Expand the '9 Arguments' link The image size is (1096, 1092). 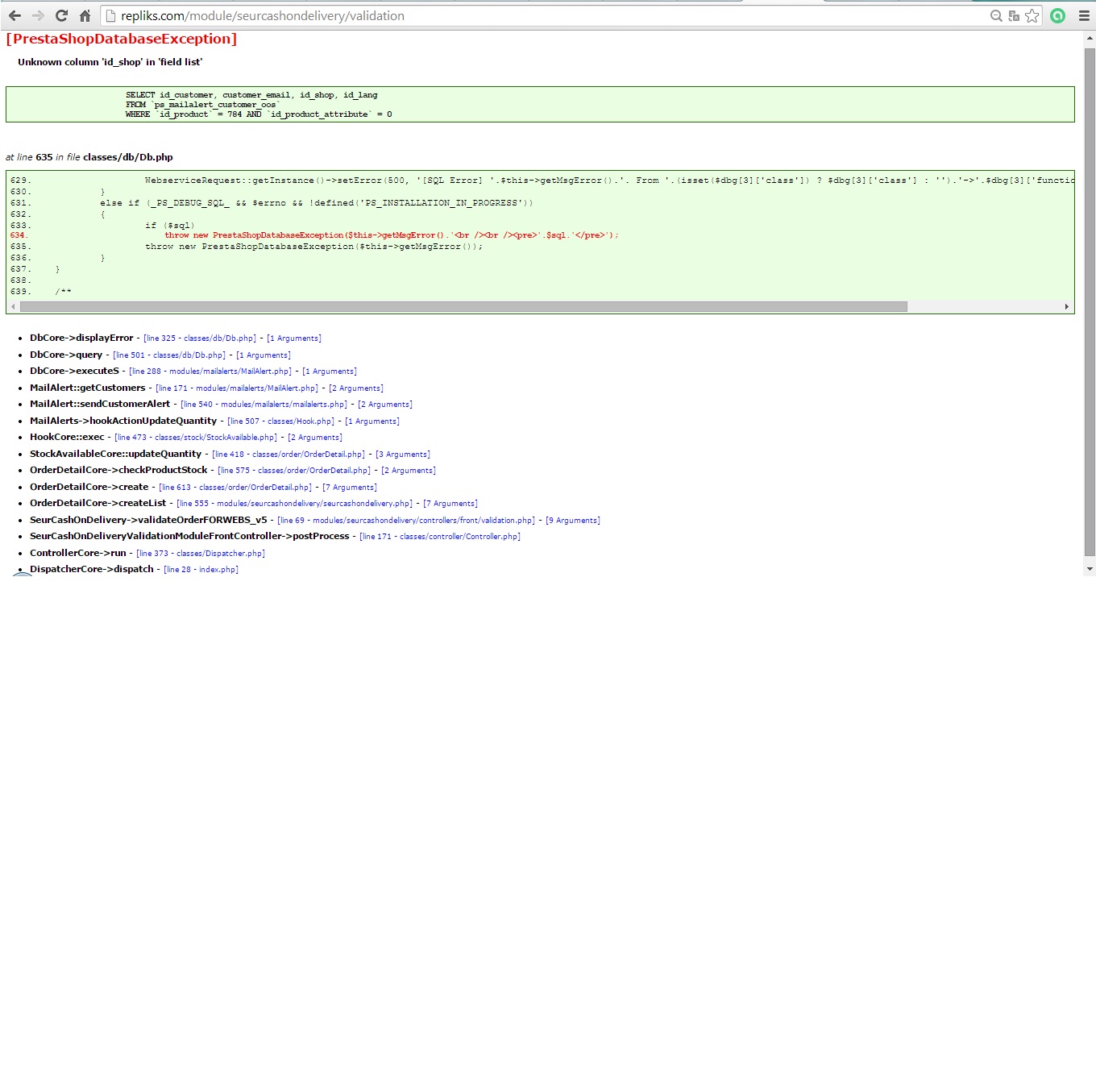pyautogui.click(x=573, y=521)
